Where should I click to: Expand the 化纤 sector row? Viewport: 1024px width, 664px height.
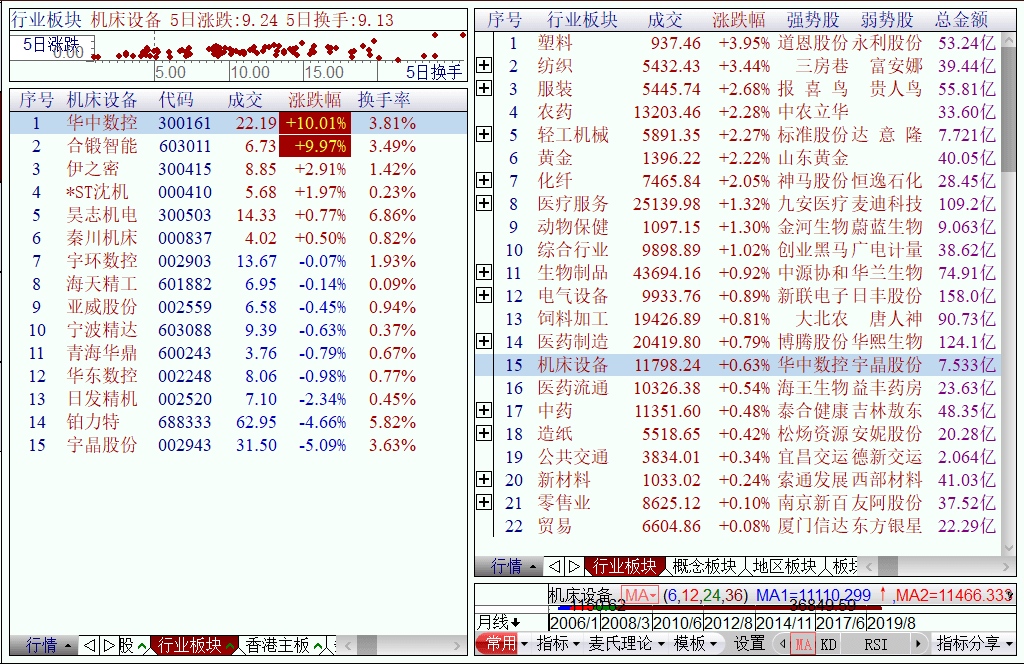click(x=484, y=180)
